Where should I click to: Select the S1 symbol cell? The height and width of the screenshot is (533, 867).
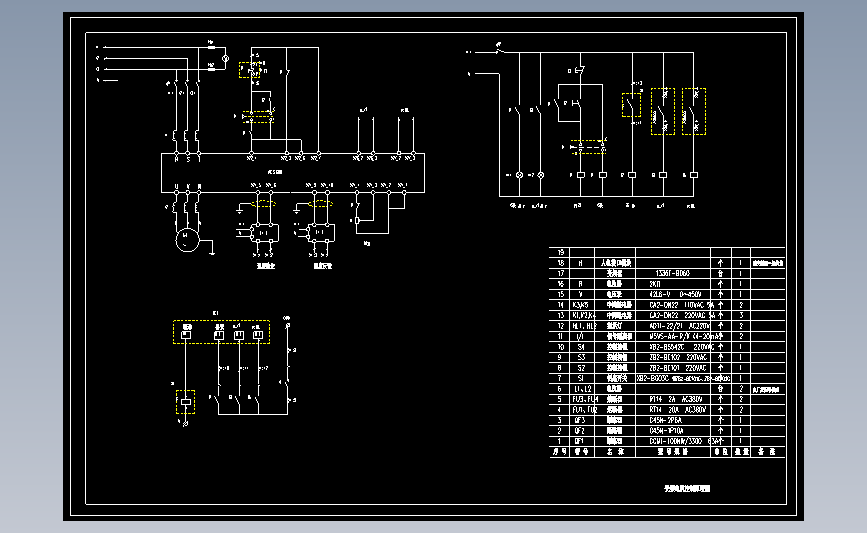[x=581, y=378]
